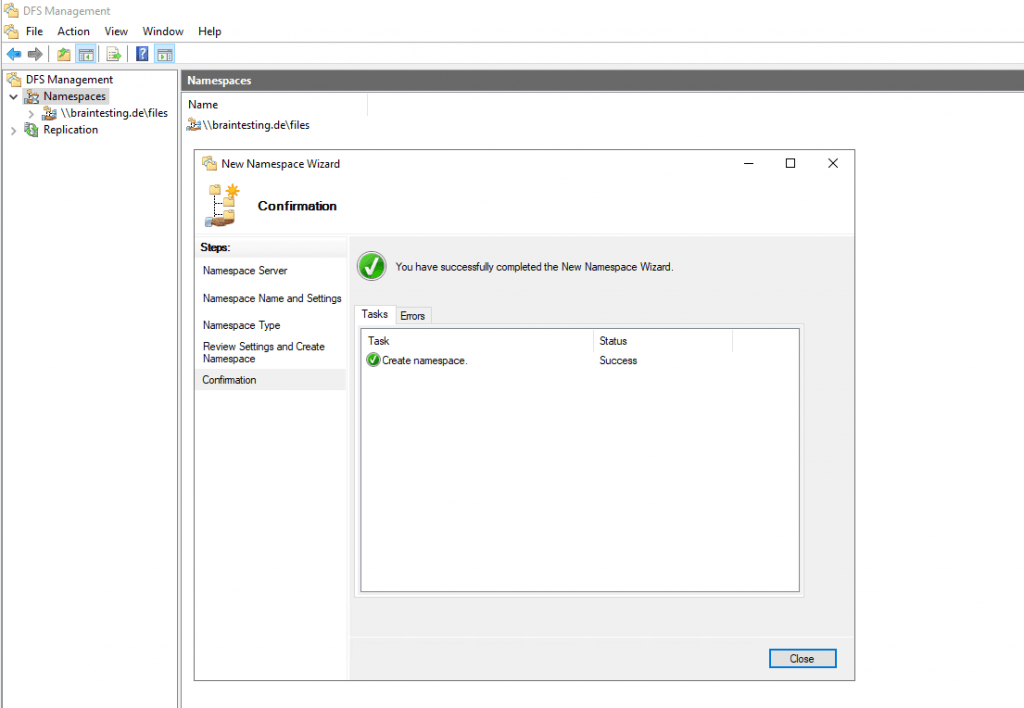This screenshot has height=708, width=1024.
Task: Click the menu bar system icon beside File
Action: [x=11, y=31]
